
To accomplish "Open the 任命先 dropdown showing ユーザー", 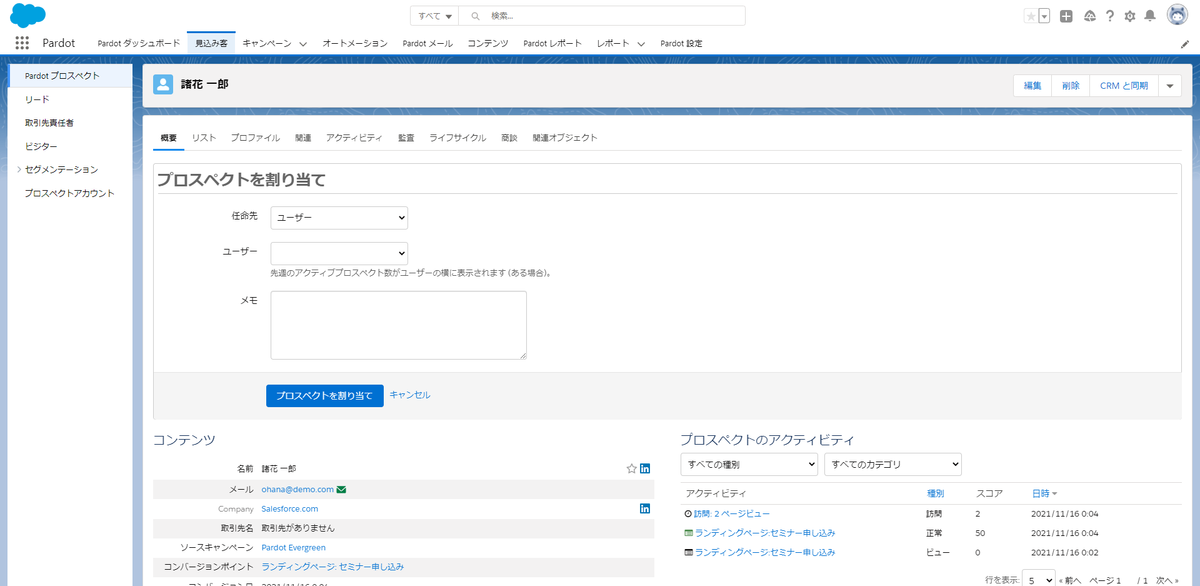I will [x=339, y=217].
